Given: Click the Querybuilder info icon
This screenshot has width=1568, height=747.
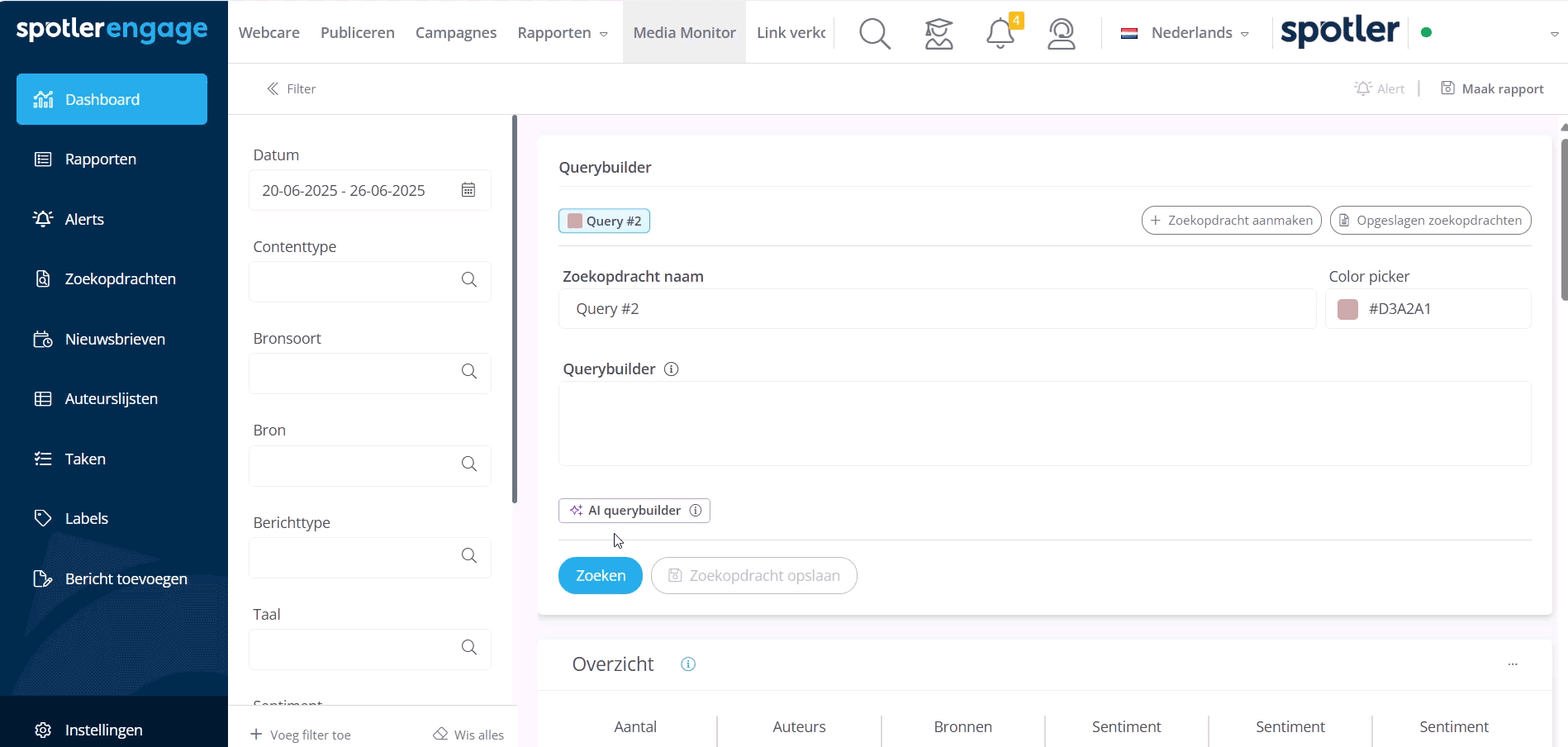Looking at the screenshot, I should click(672, 369).
